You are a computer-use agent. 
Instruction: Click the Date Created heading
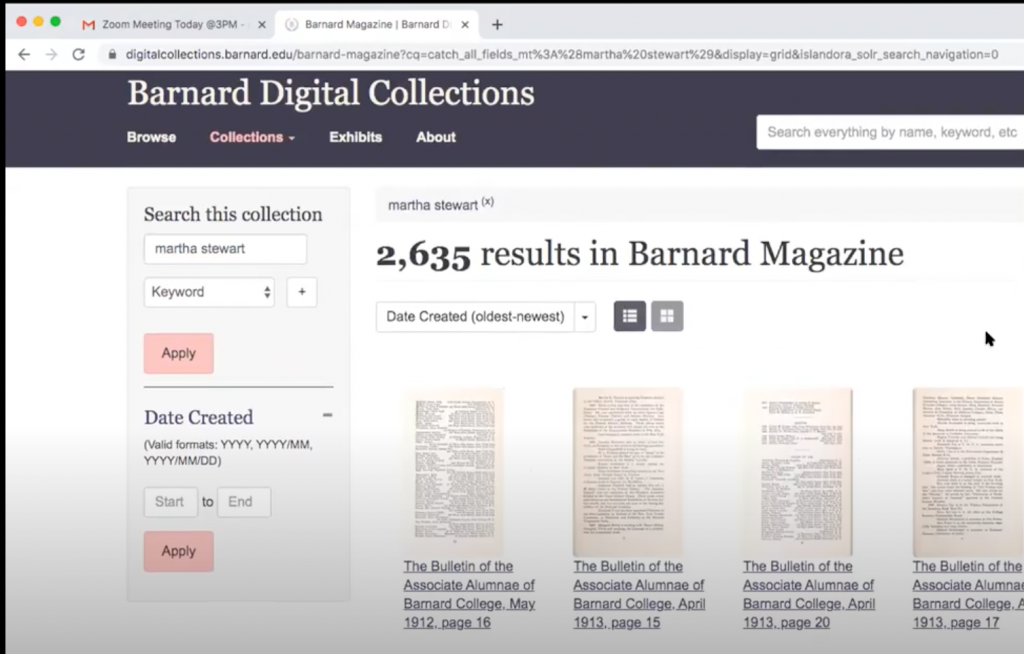tap(199, 417)
